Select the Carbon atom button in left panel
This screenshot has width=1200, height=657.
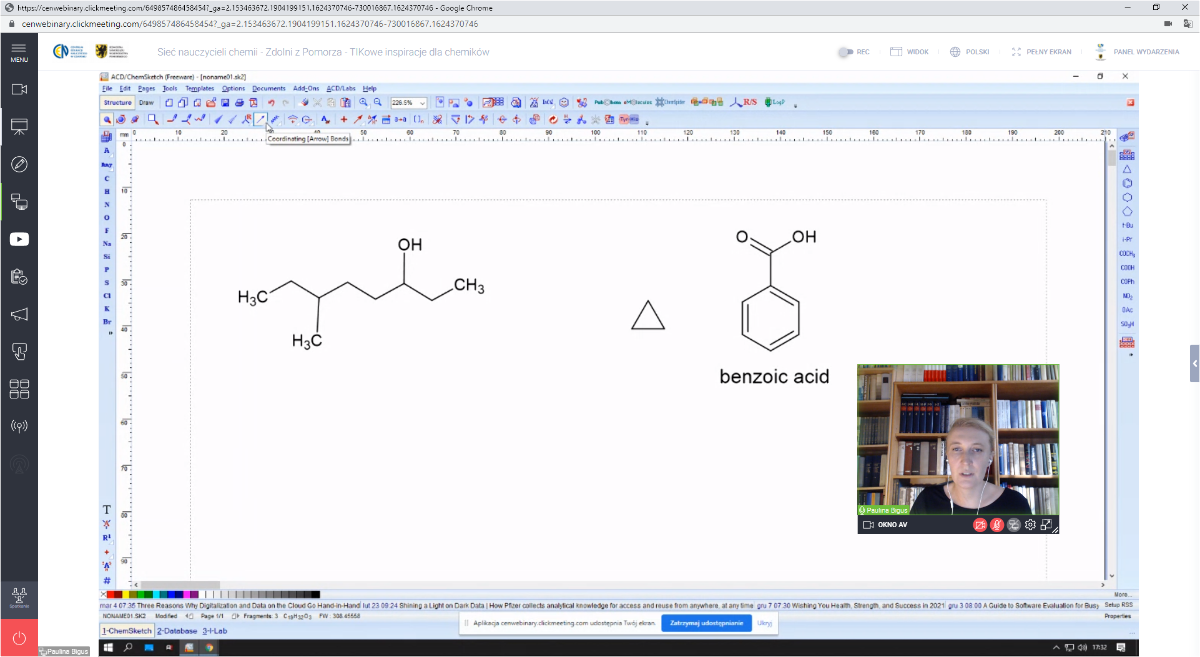(106, 178)
